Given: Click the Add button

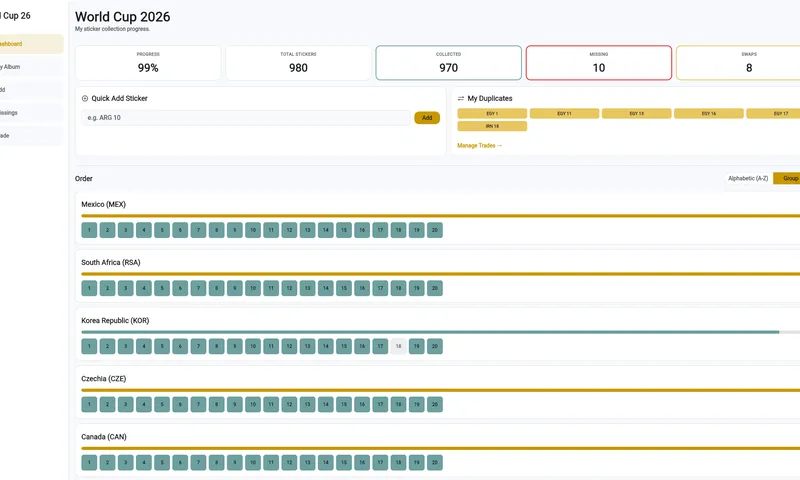Looking at the screenshot, I should 427,118.
